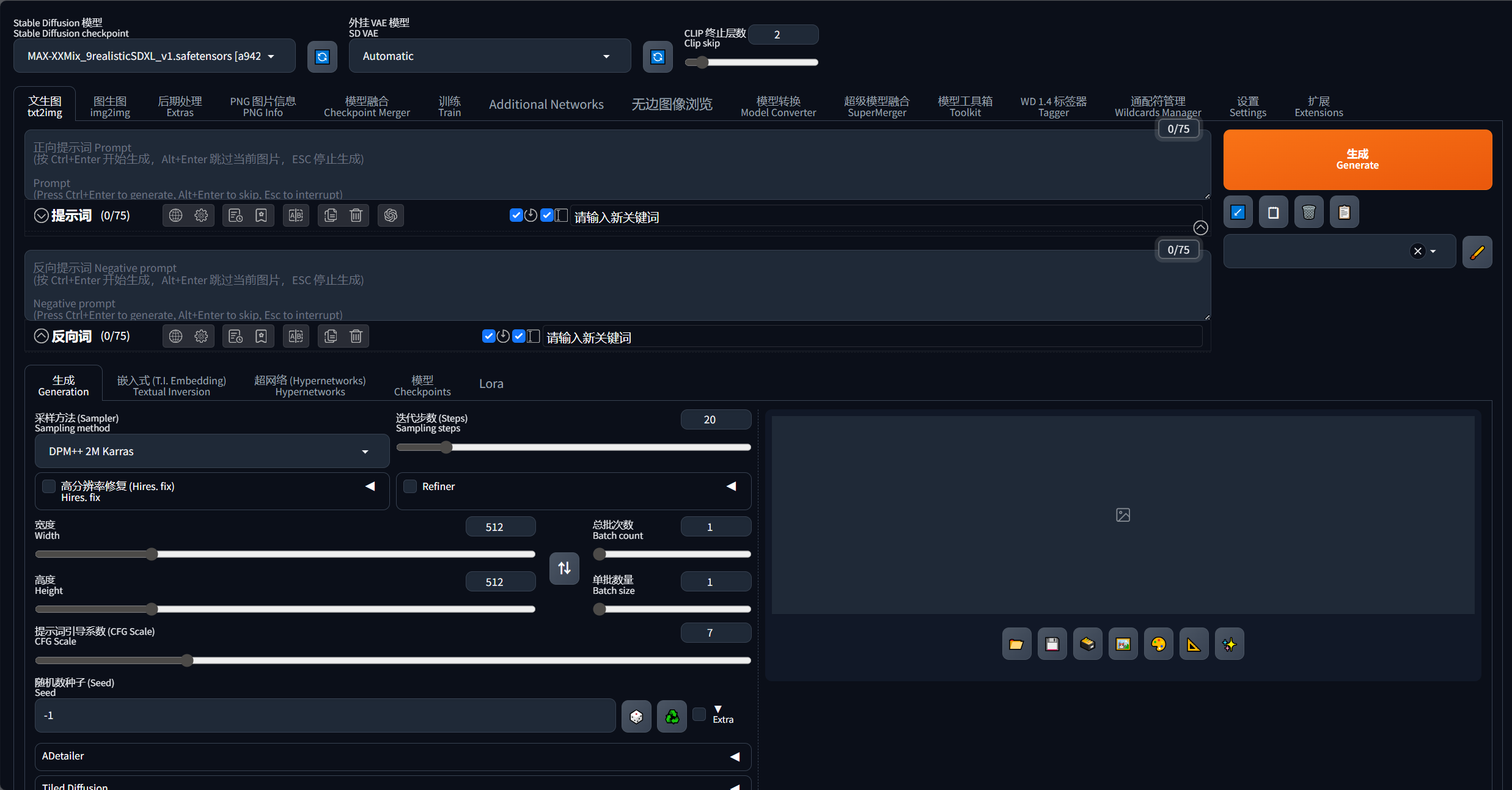Click the palette icon under preview

coord(1158,644)
